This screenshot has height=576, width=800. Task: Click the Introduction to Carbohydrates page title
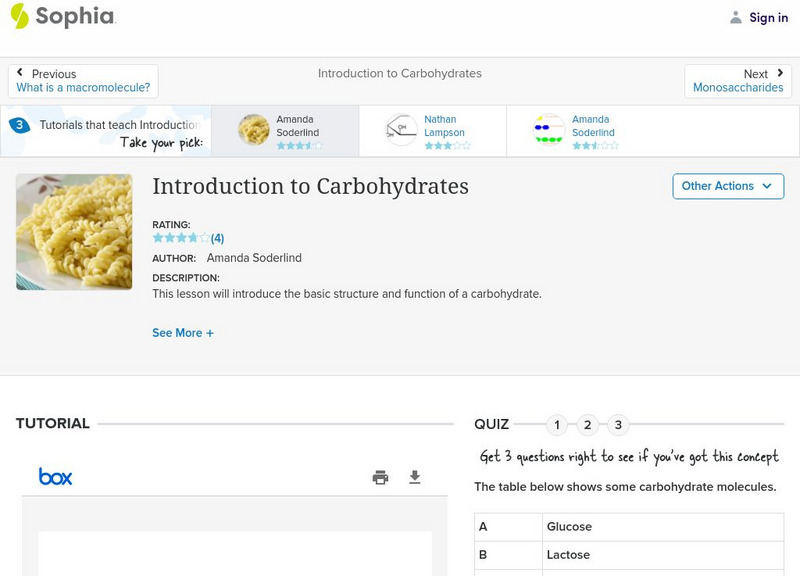pyautogui.click(x=310, y=186)
